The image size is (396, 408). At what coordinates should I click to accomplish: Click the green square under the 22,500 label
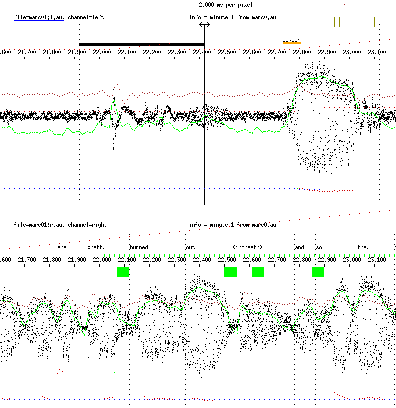tap(230, 272)
